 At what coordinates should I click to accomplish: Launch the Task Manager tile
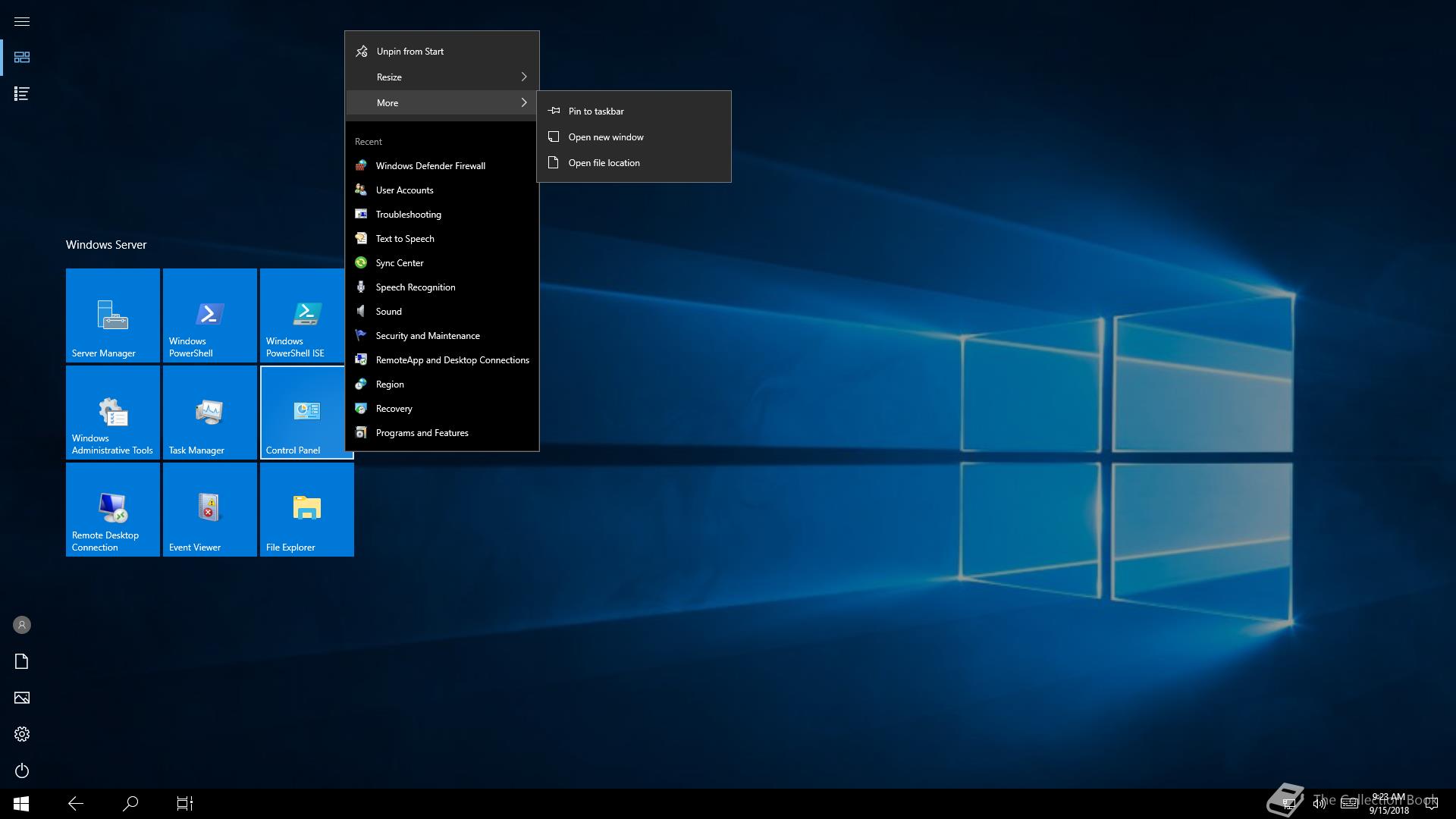[210, 413]
